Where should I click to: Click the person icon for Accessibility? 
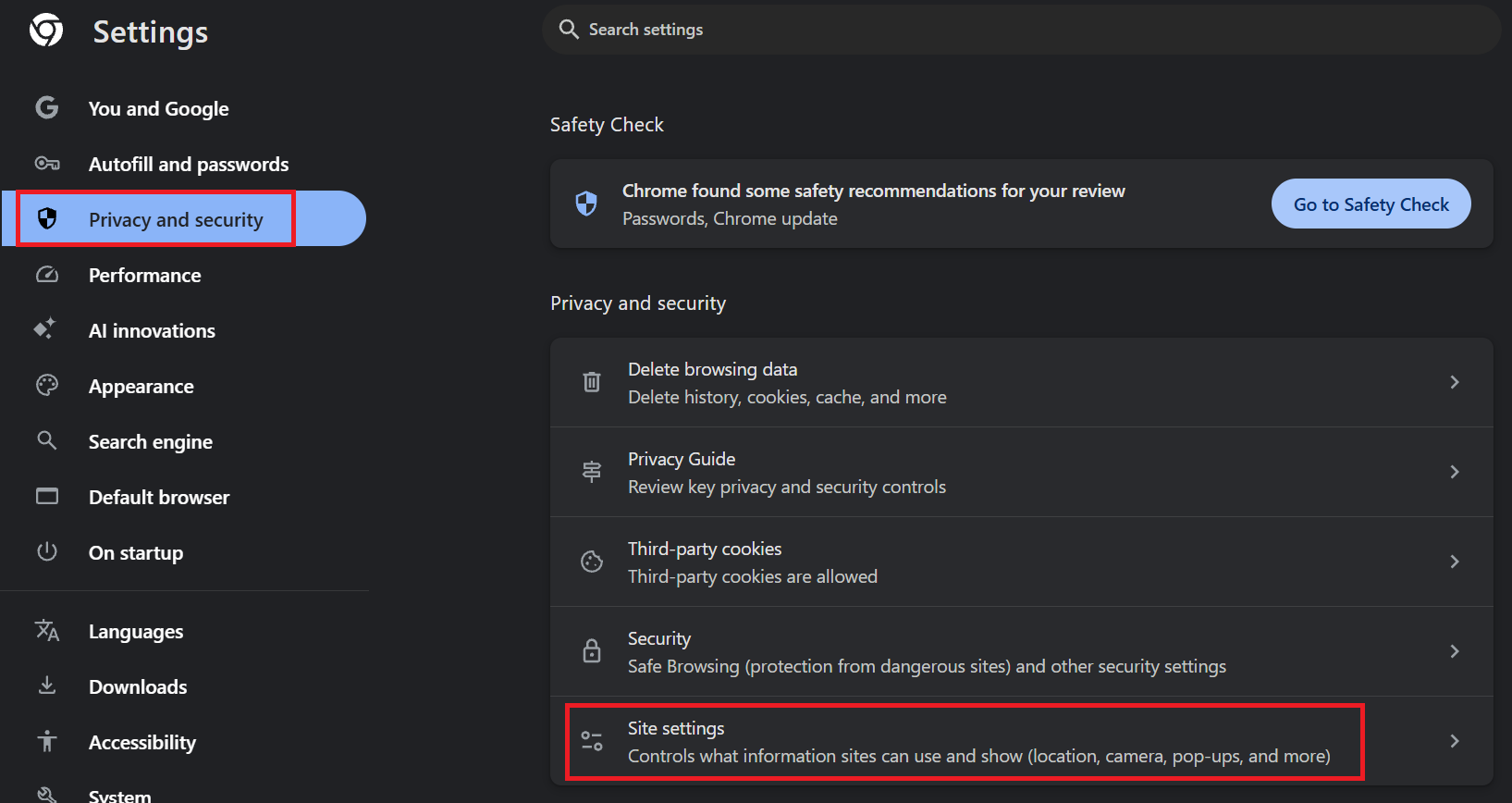point(47,741)
